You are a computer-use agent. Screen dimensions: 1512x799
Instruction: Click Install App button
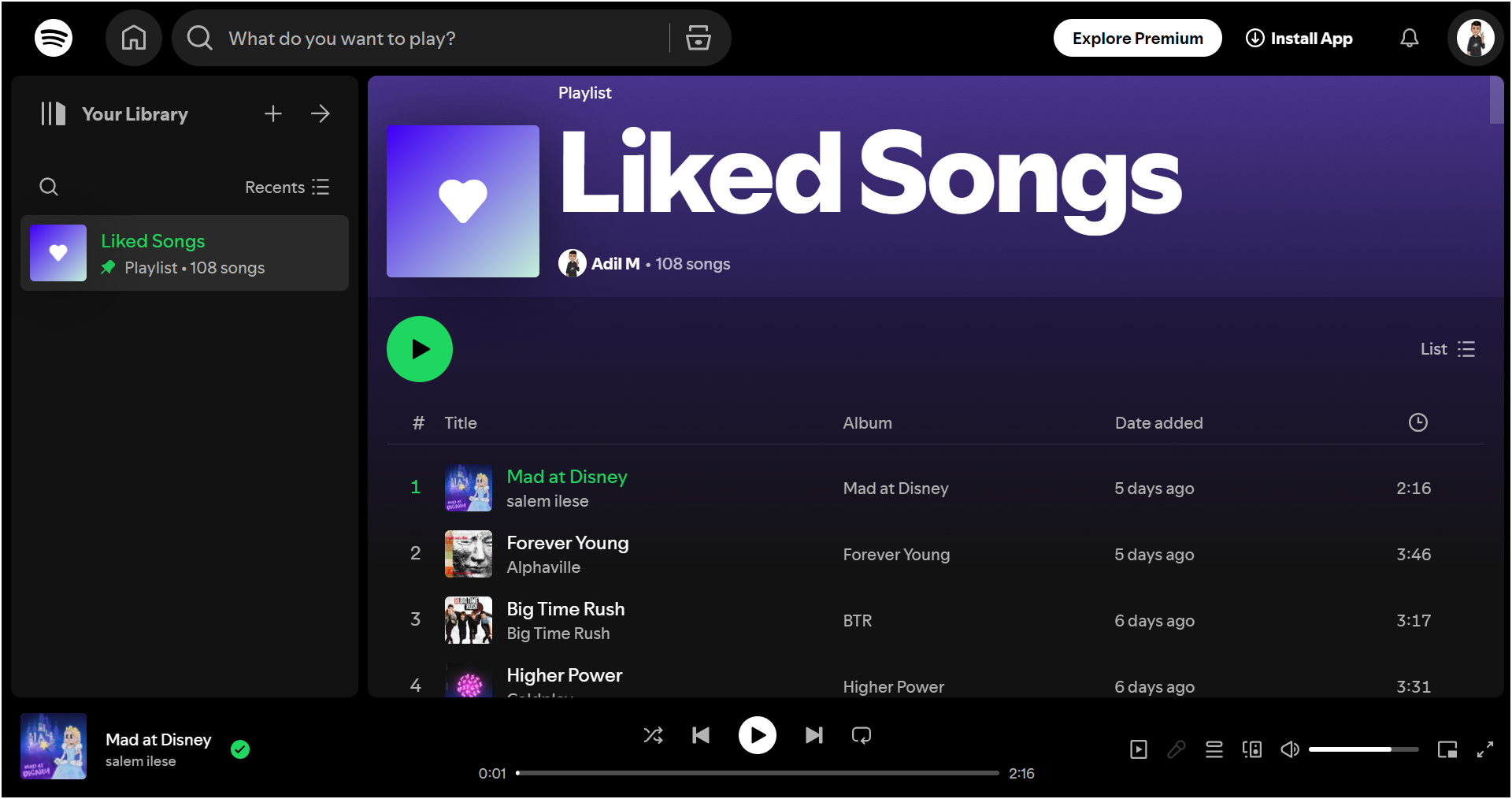coord(1299,38)
